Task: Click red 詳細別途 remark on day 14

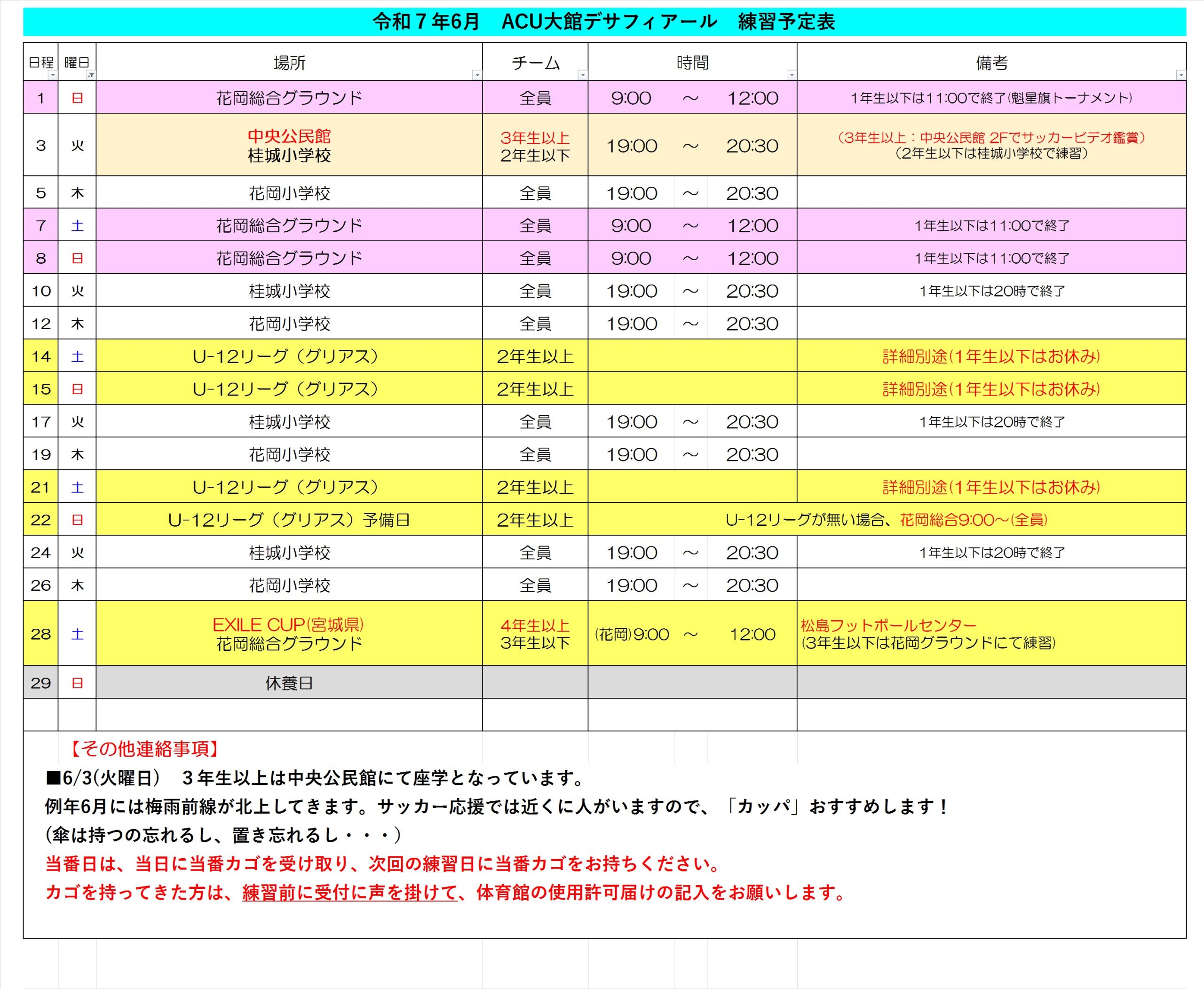Action: click(x=992, y=356)
